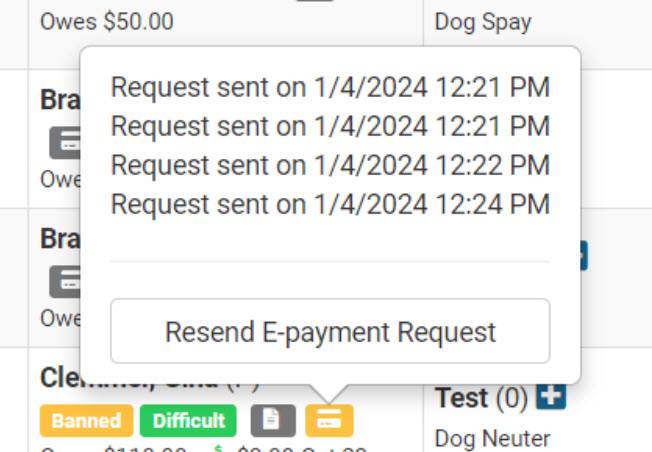The height and width of the screenshot is (452, 652).
Task: Click the blue plus icon beside Test
Action: pyautogui.click(x=551, y=398)
